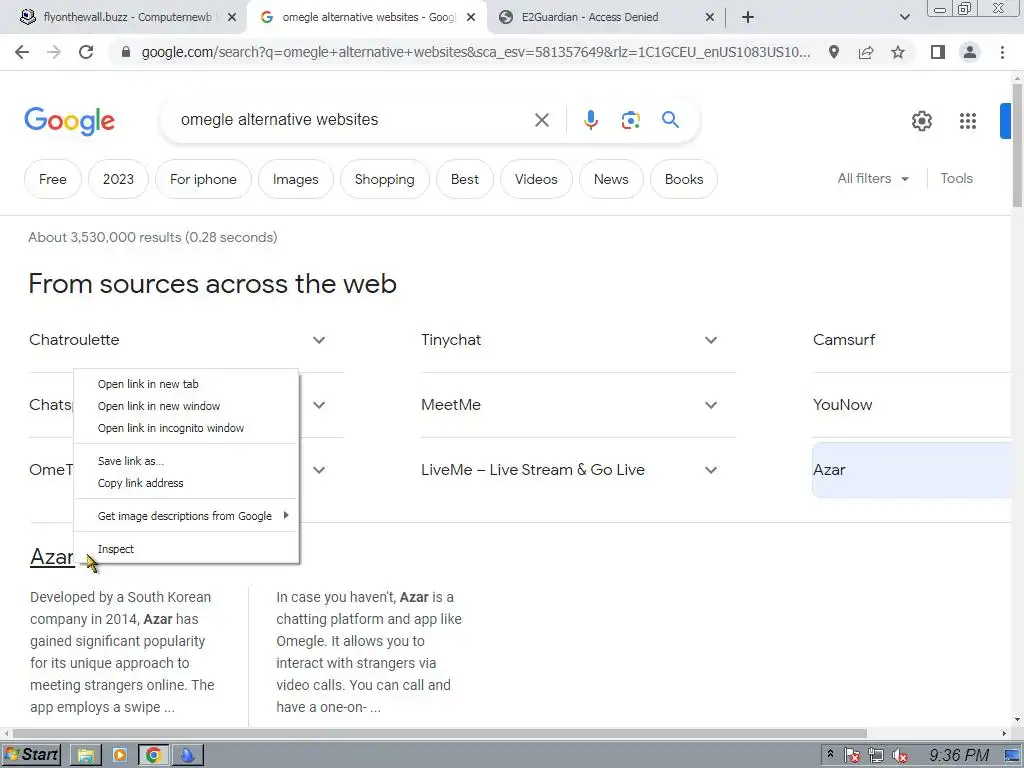Open the media player taskbar icon
This screenshot has width=1024, height=768.
(120, 755)
